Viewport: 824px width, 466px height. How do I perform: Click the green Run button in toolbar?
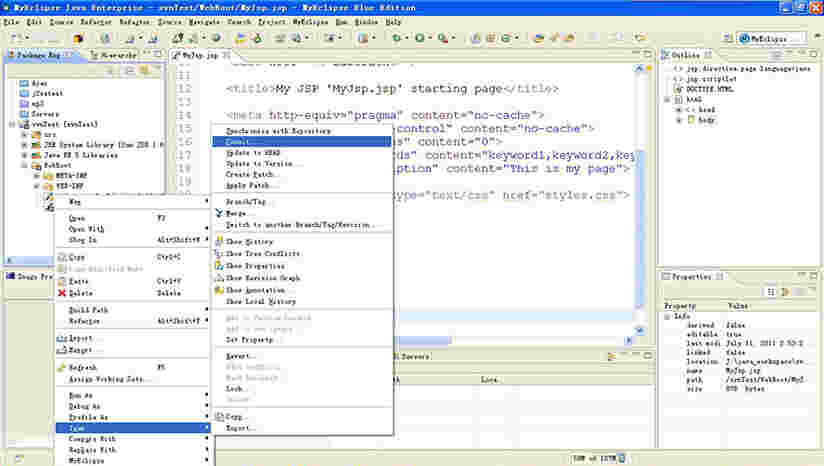coord(419,38)
